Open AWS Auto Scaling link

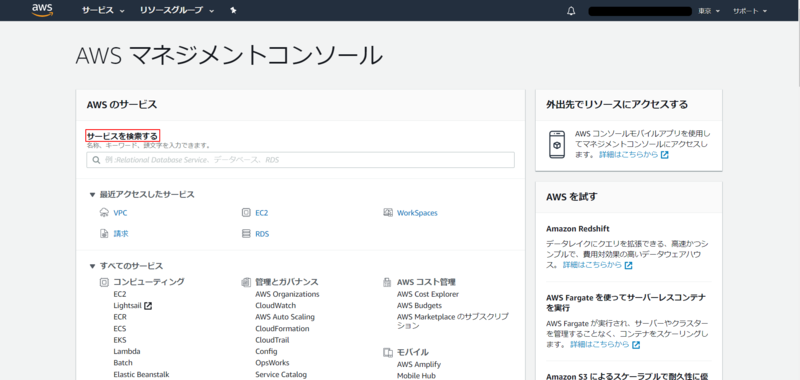[x=285, y=317]
